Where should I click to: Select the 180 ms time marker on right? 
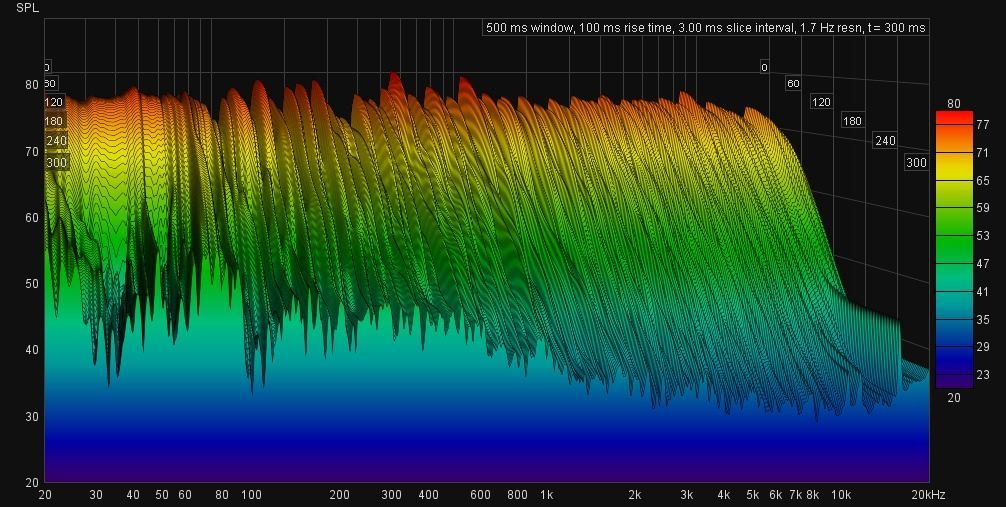coord(852,121)
